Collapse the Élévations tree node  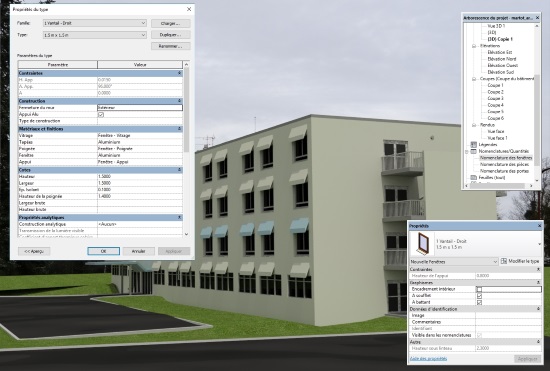pyautogui.click(x=474, y=46)
